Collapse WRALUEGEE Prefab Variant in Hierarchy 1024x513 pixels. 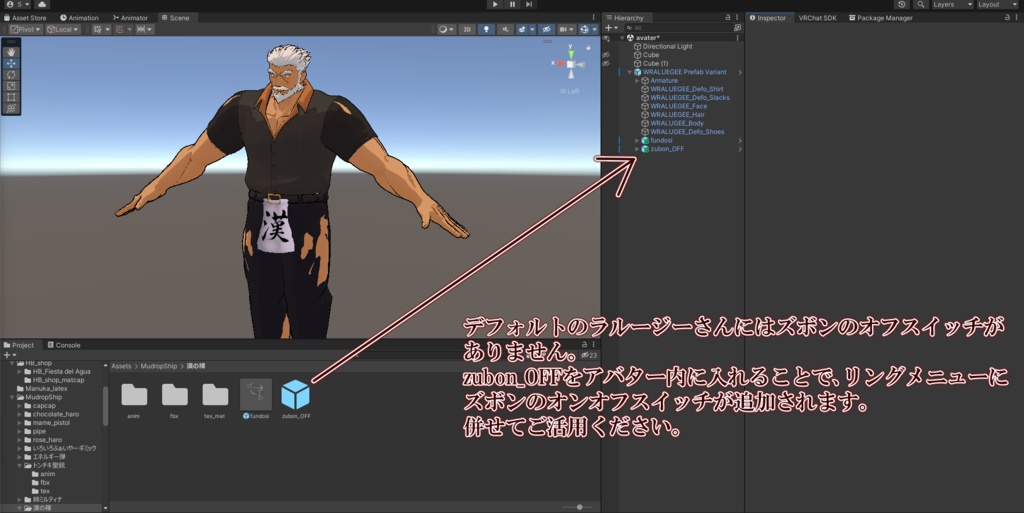[630, 72]
